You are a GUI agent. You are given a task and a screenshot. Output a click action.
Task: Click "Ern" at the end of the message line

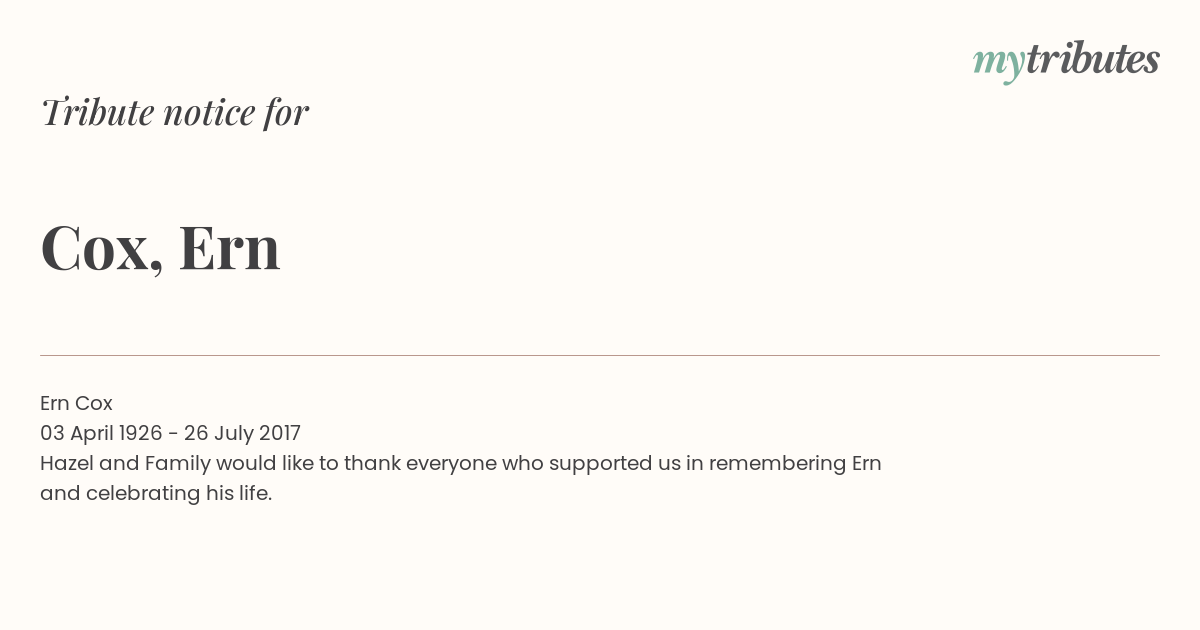[866, 463]
